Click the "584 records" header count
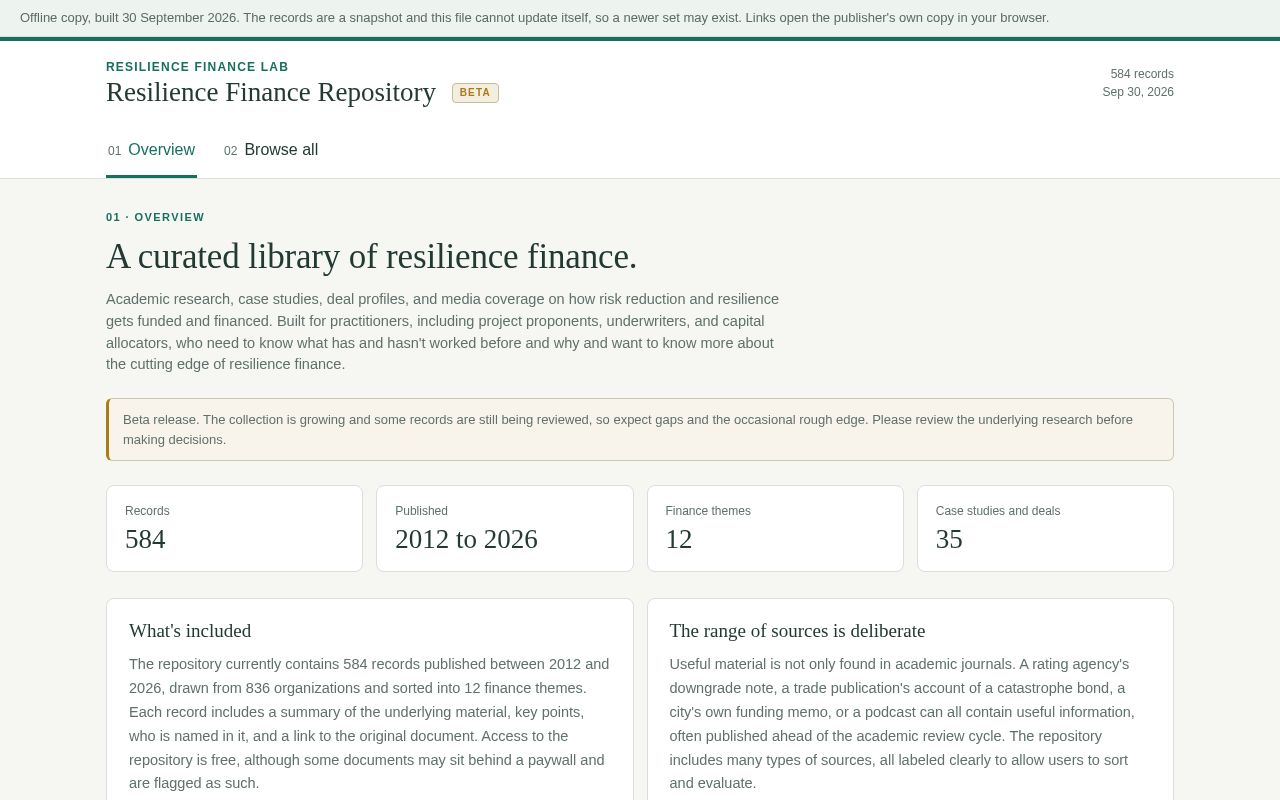 click(1142, 74)
